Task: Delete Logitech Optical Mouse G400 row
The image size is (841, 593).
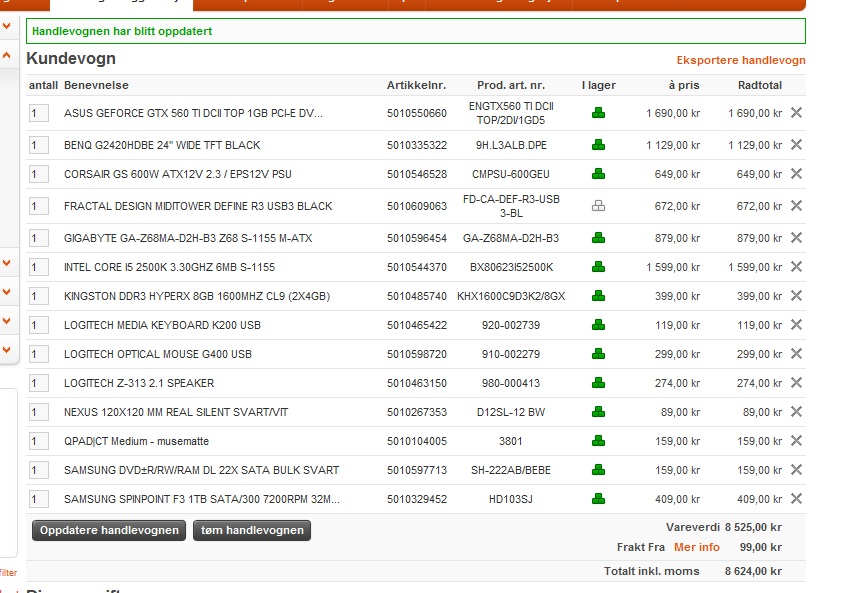Action: 796,353
